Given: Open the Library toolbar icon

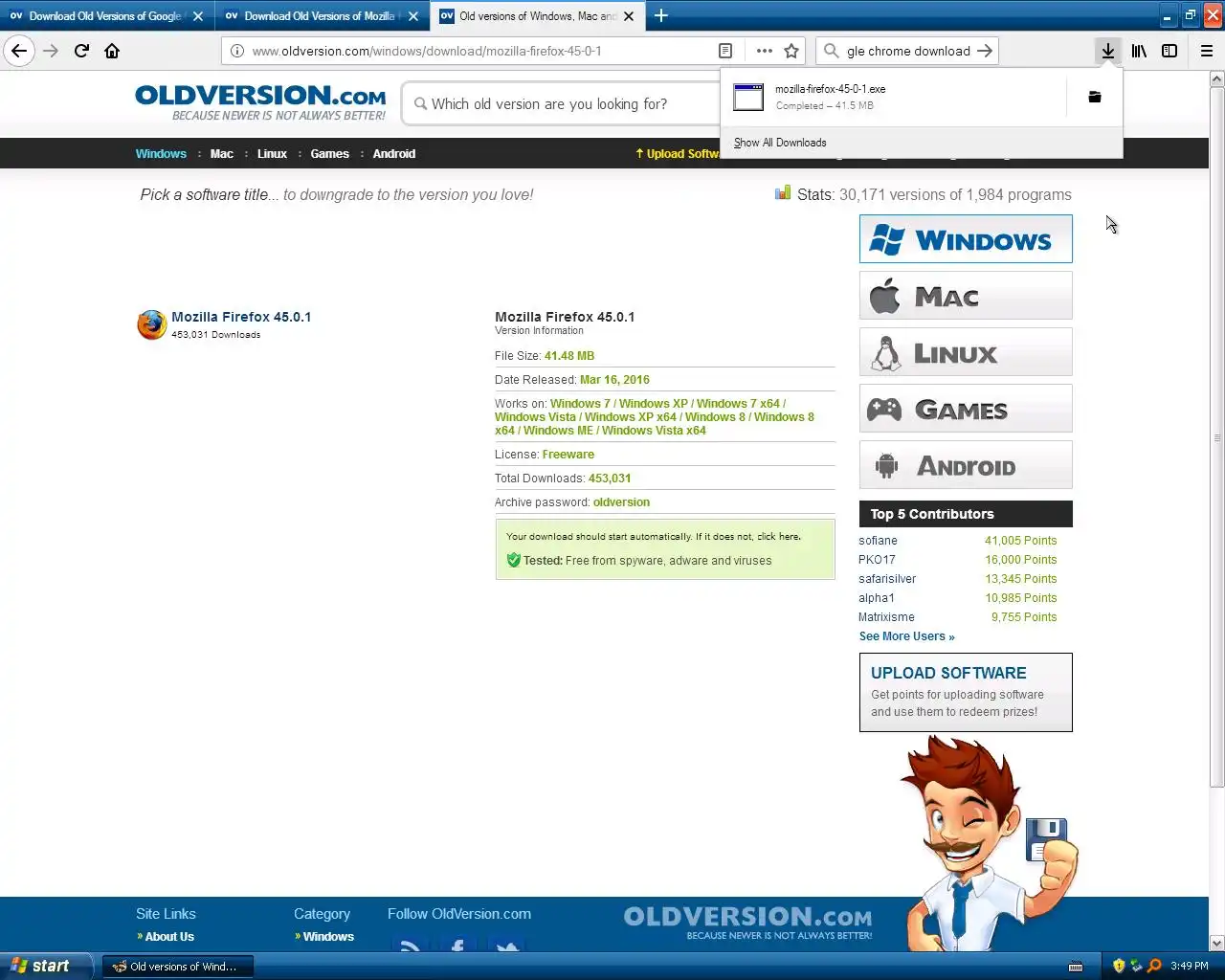Looking at the screenshot, I should point(1139,51).
